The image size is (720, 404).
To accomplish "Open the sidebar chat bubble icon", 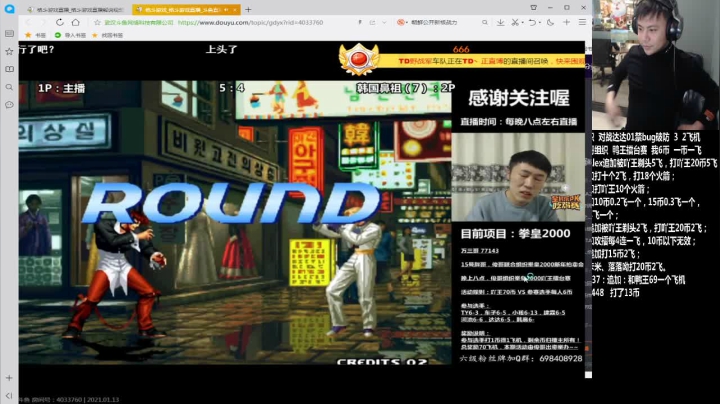I will 9,105.
